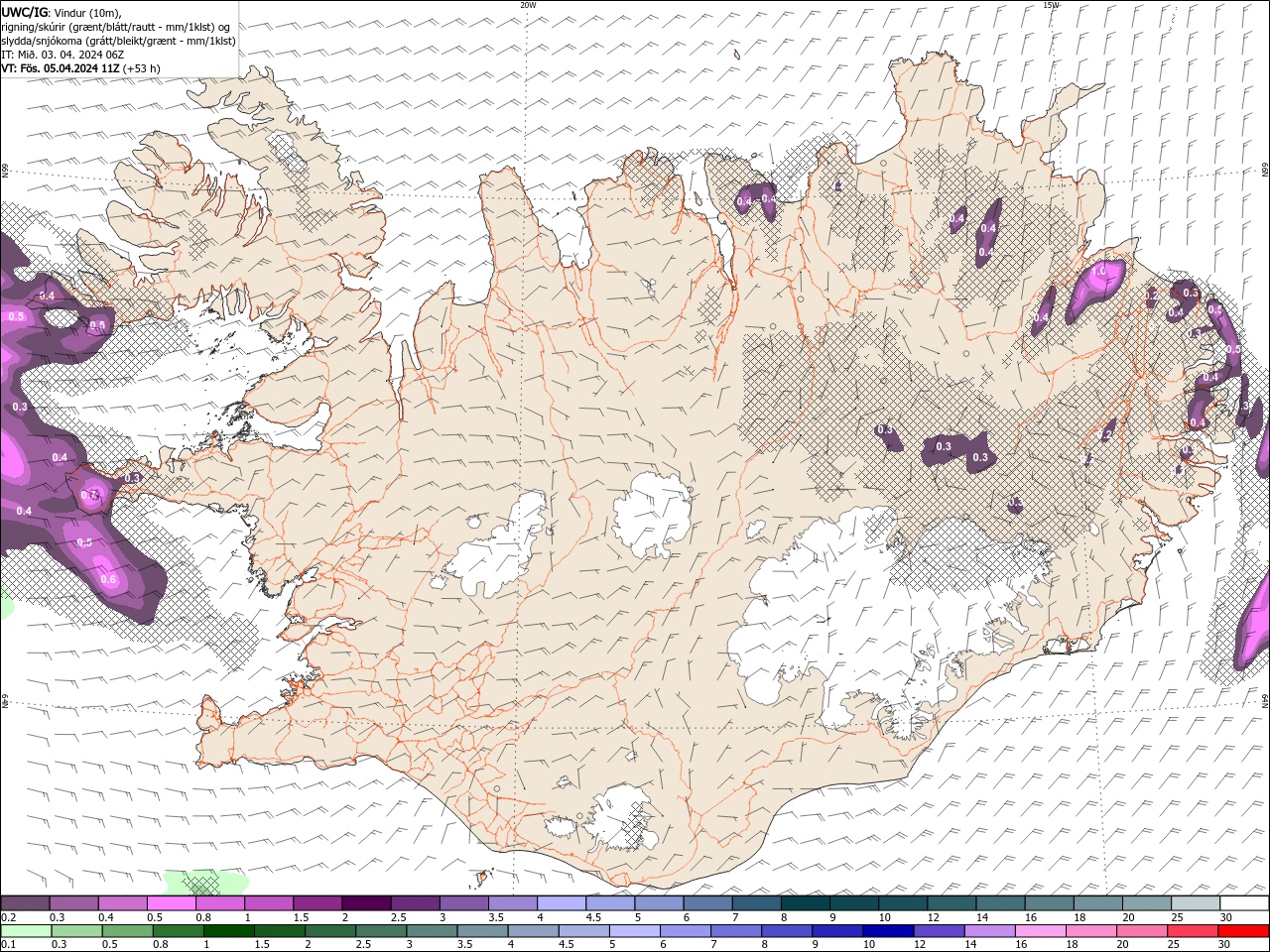Viewport: 1270px width, 952px height.
Task: Select the white Hofsjökull glacier in central Iceland
Action: [x=652, y=514]
